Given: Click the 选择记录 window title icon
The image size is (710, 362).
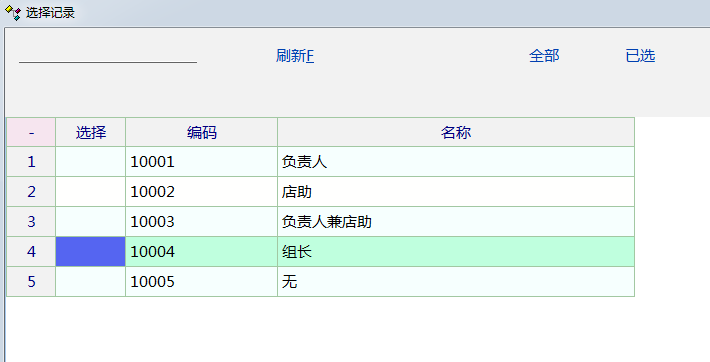Looking at the screenshot, I should pos(13,12).
